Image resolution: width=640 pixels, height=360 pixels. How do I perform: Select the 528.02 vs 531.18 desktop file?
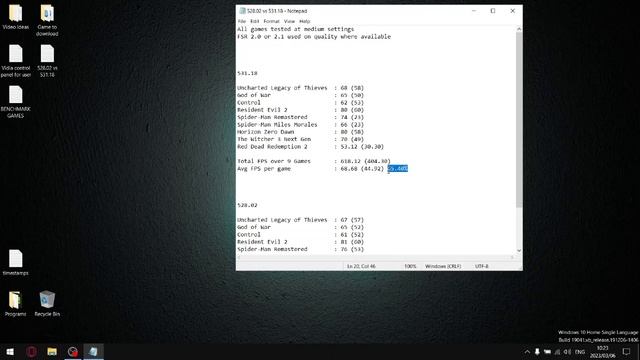47,61
